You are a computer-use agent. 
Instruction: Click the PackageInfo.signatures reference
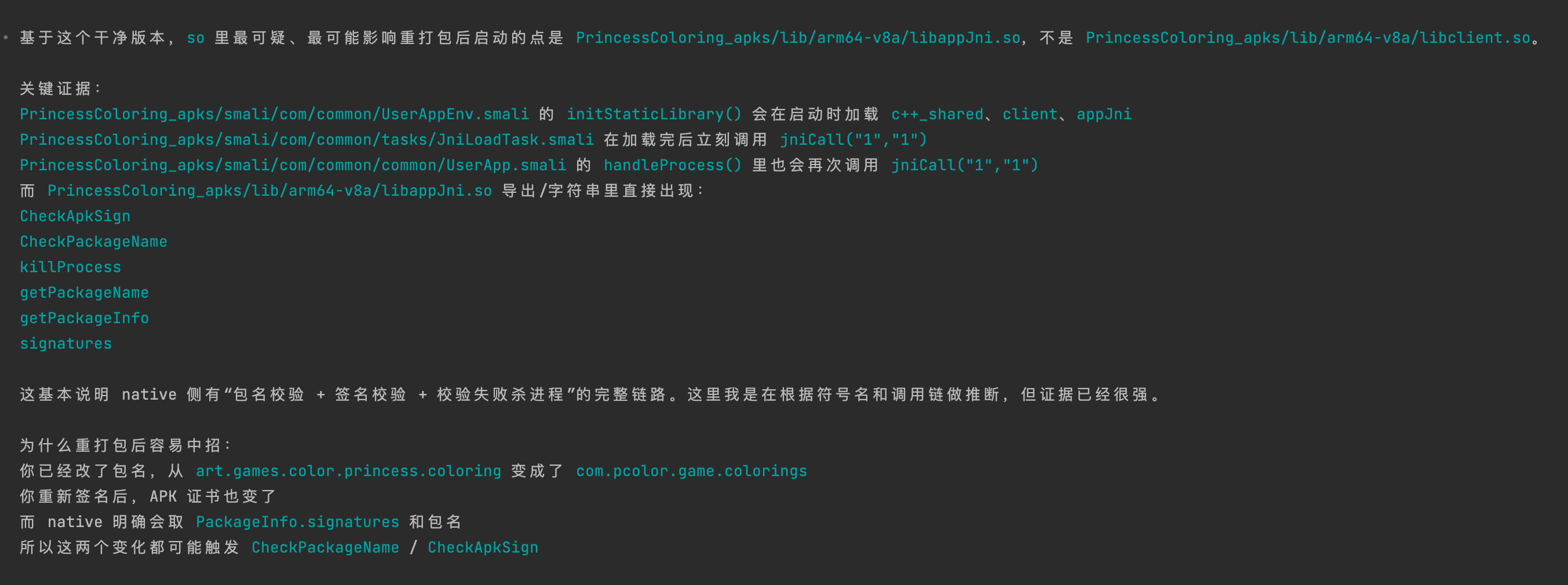pos(297,522)
